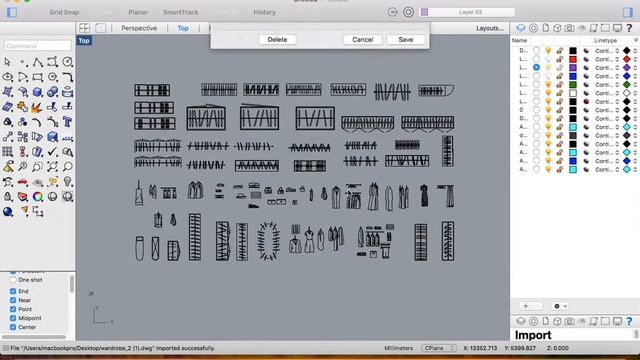
Task: Switch to four-viewport layout icon
Action: click(84, 28)
